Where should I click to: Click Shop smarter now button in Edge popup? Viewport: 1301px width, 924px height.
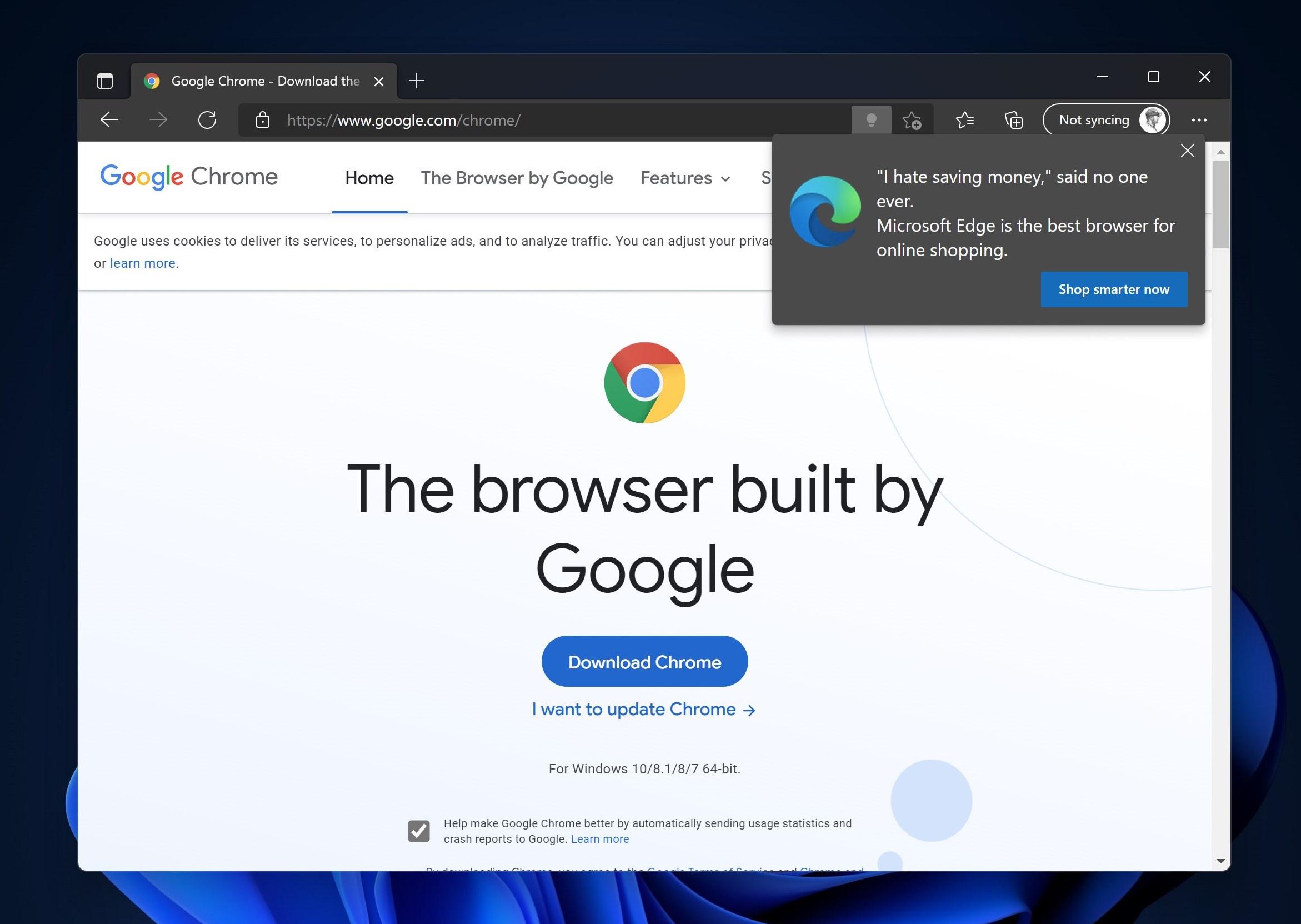(1114, 289)
